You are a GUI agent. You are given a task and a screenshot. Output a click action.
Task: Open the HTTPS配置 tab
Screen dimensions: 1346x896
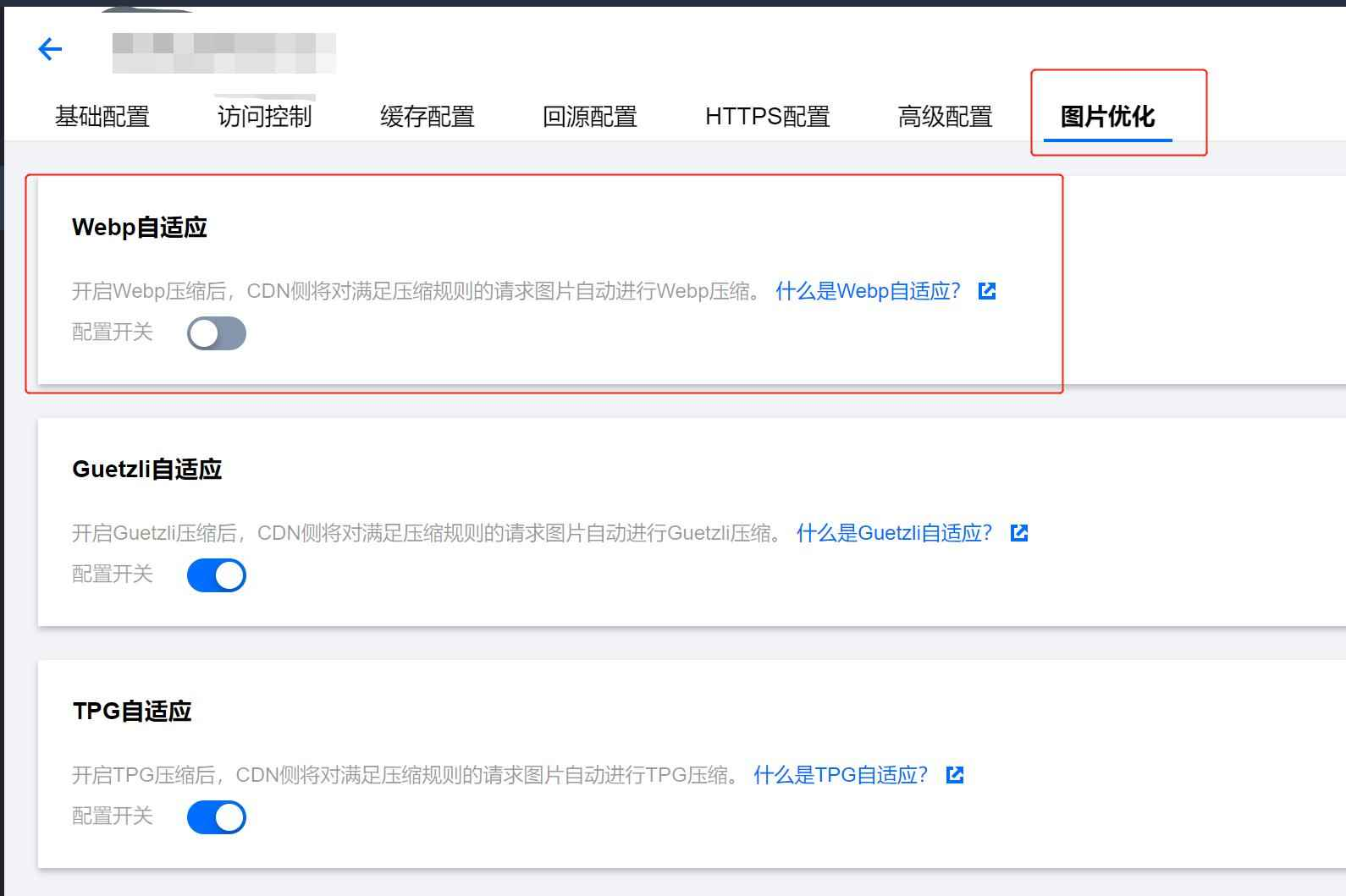coord(767,117)
